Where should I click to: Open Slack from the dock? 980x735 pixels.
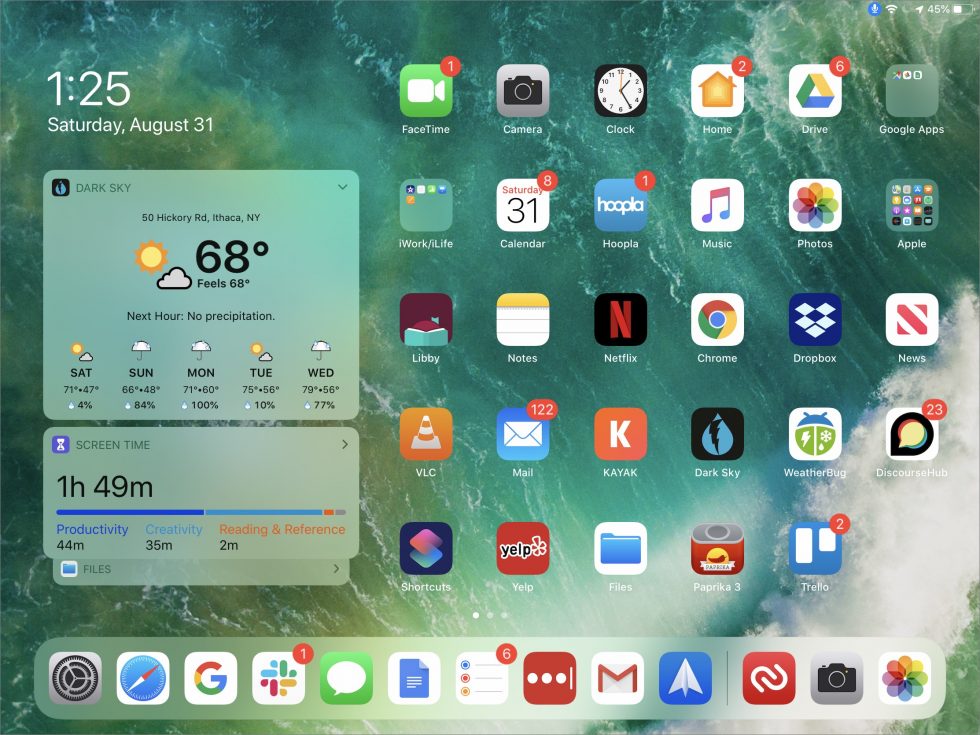click(278, 678)
